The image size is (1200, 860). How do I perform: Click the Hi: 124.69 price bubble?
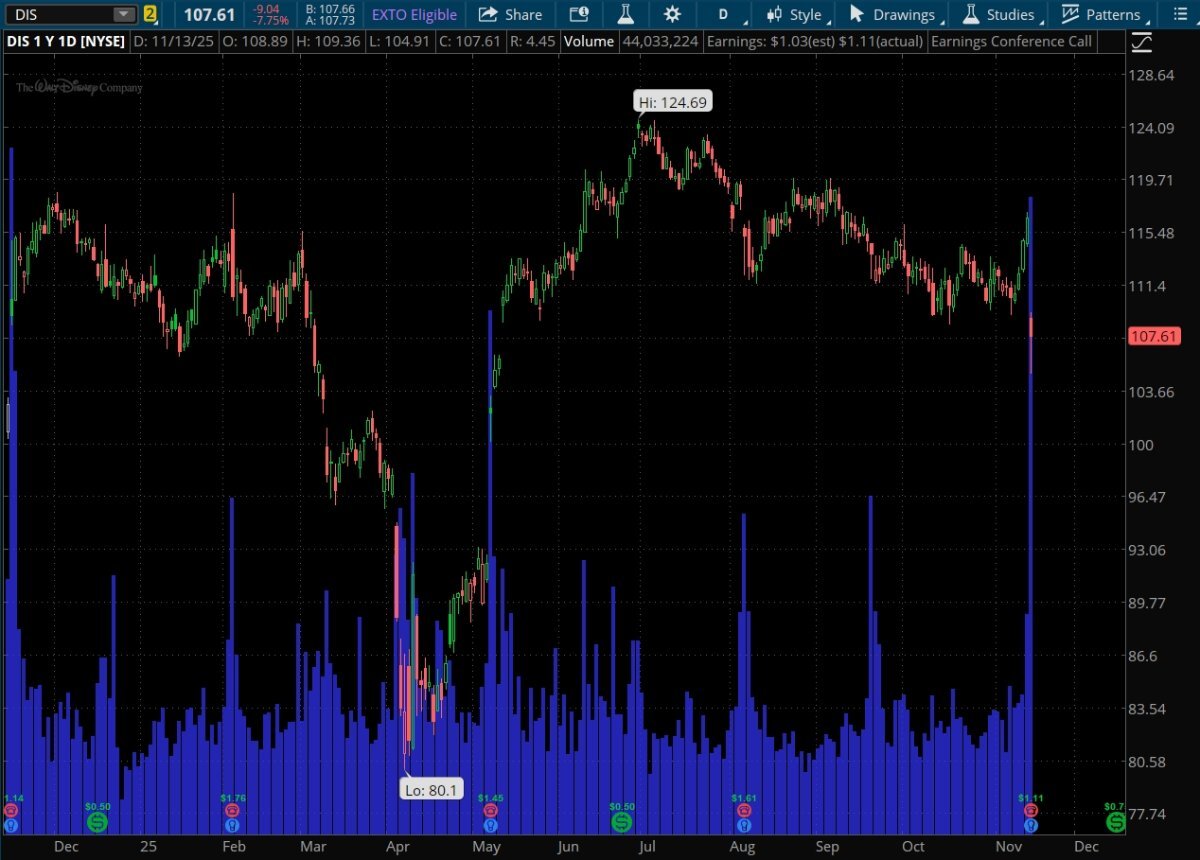tap(674, 102)
